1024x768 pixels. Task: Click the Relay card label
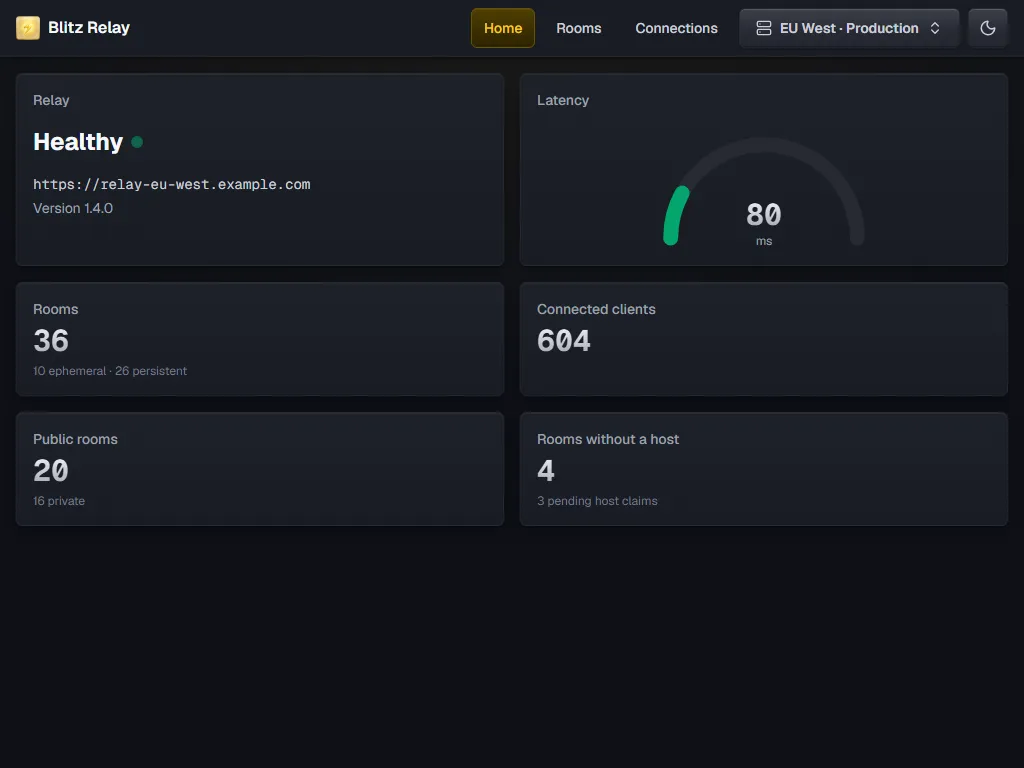pyautogui.click(x=51, y=100)
